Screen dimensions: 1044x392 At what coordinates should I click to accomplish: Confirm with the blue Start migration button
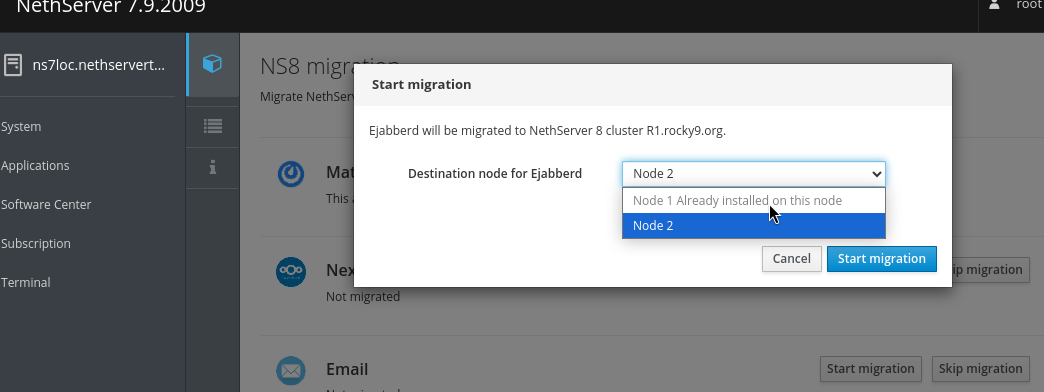(882, 259)
